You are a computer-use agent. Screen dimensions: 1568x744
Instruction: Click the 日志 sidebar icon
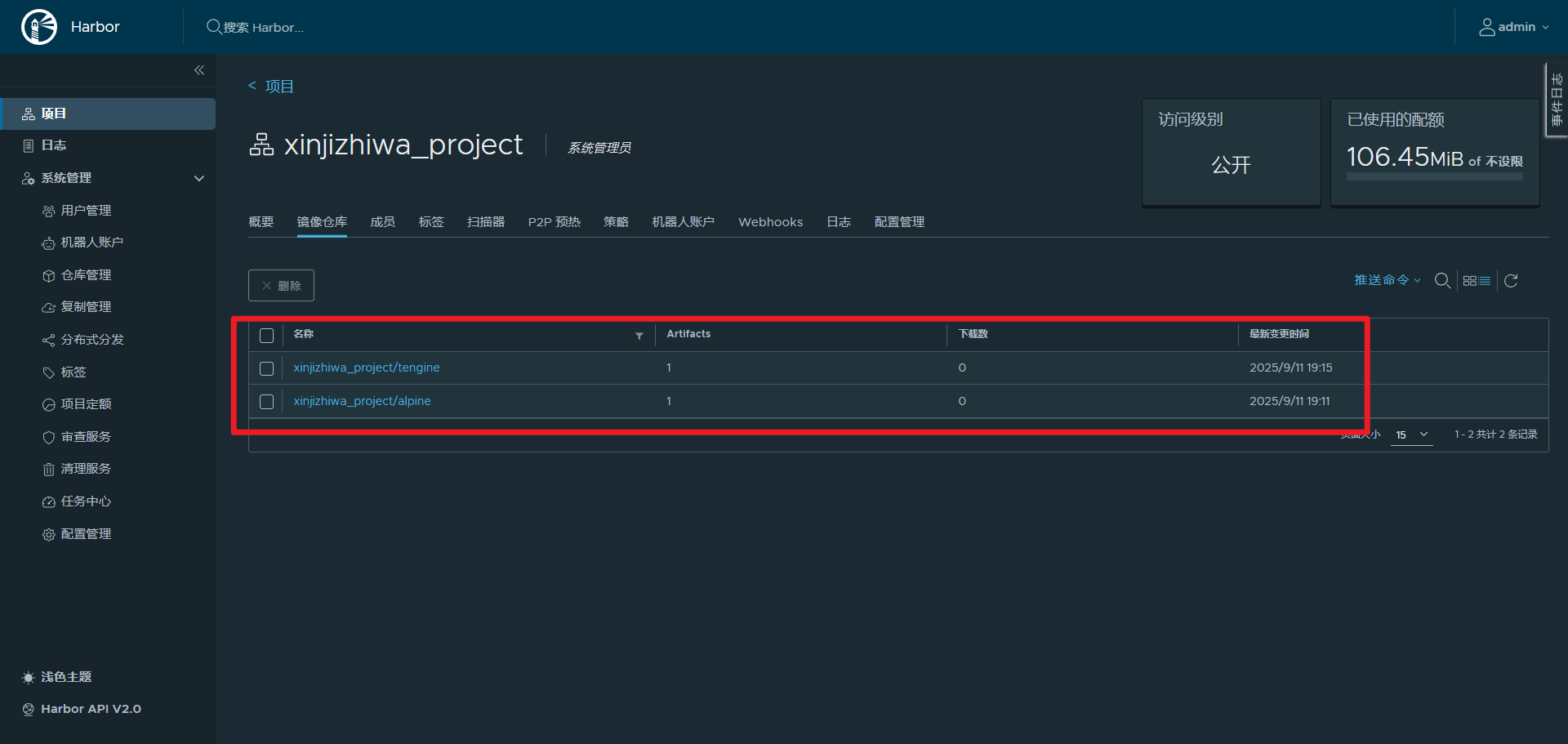(x=29, y=145)
